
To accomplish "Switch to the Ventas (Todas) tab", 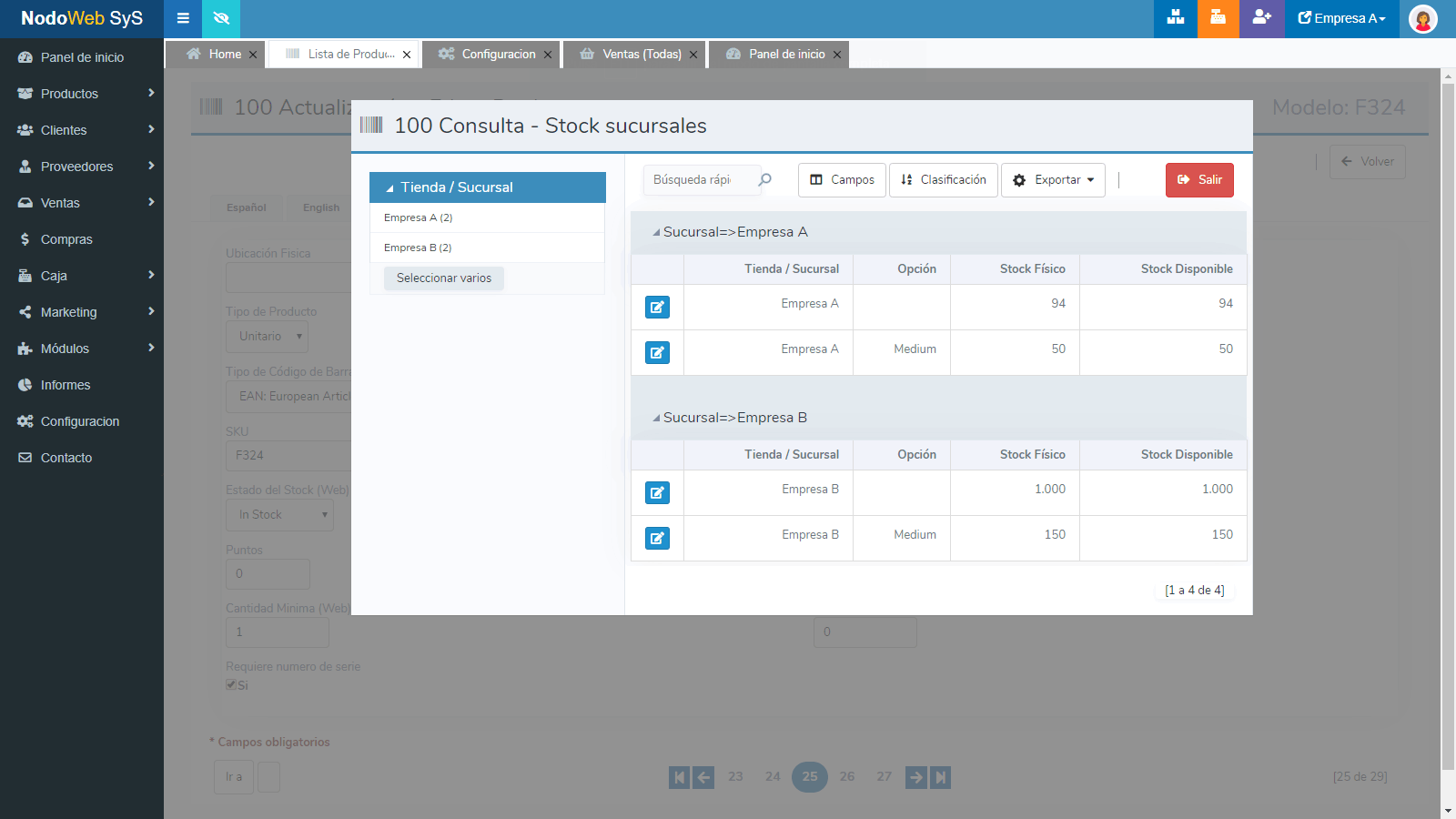I will [642, 55].
